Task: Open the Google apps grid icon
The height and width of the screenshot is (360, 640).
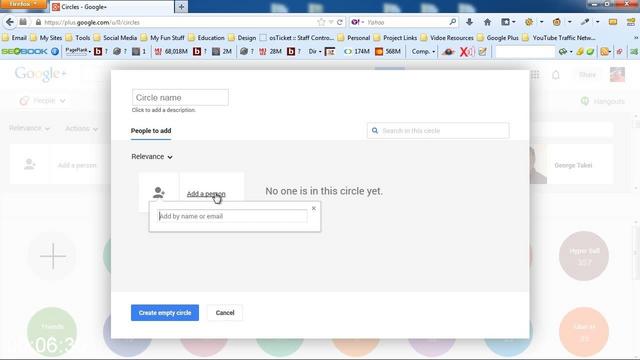Action: point(535,75)
